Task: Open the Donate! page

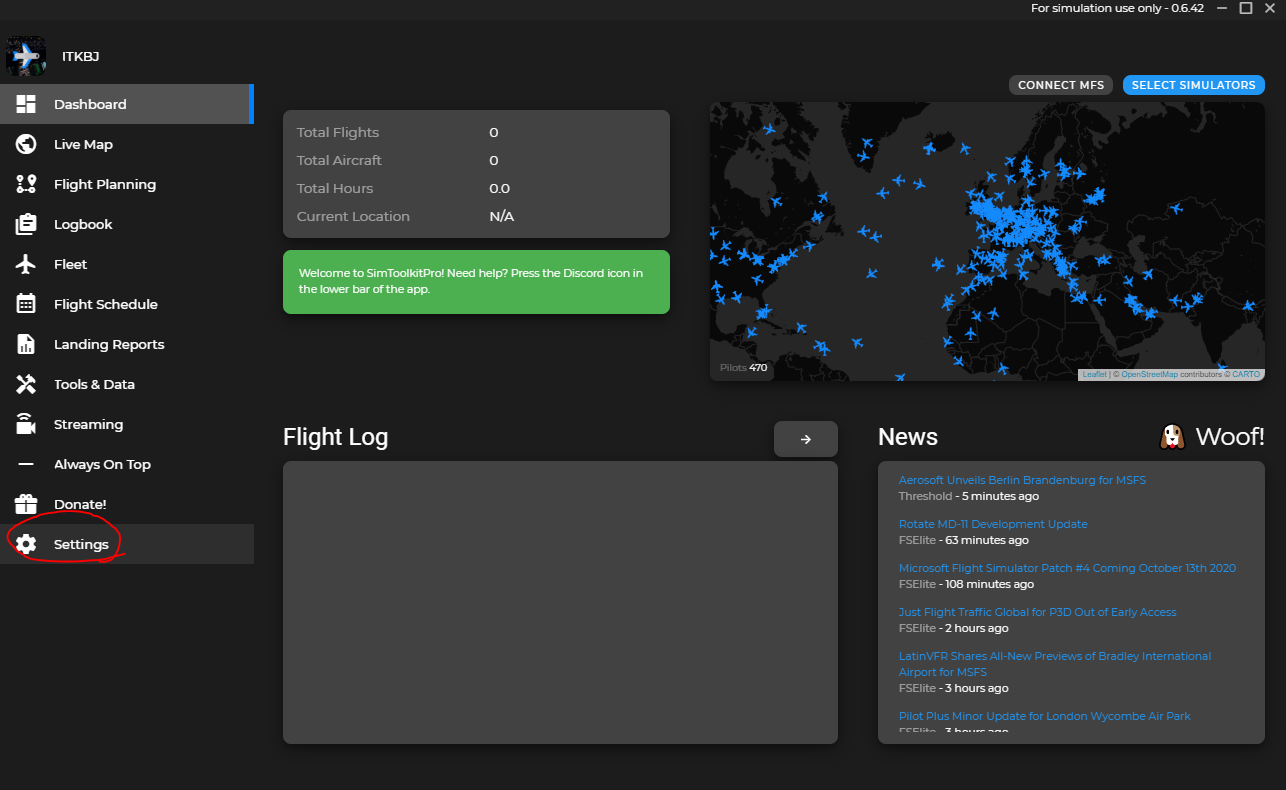Action: (126, 504)
